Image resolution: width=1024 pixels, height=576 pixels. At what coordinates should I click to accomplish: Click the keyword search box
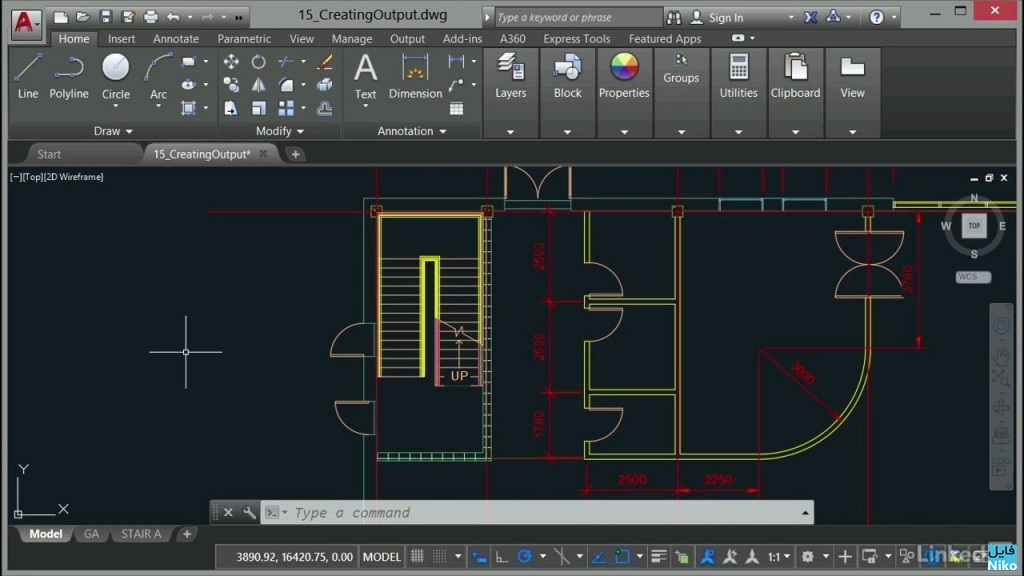point(577,18)
